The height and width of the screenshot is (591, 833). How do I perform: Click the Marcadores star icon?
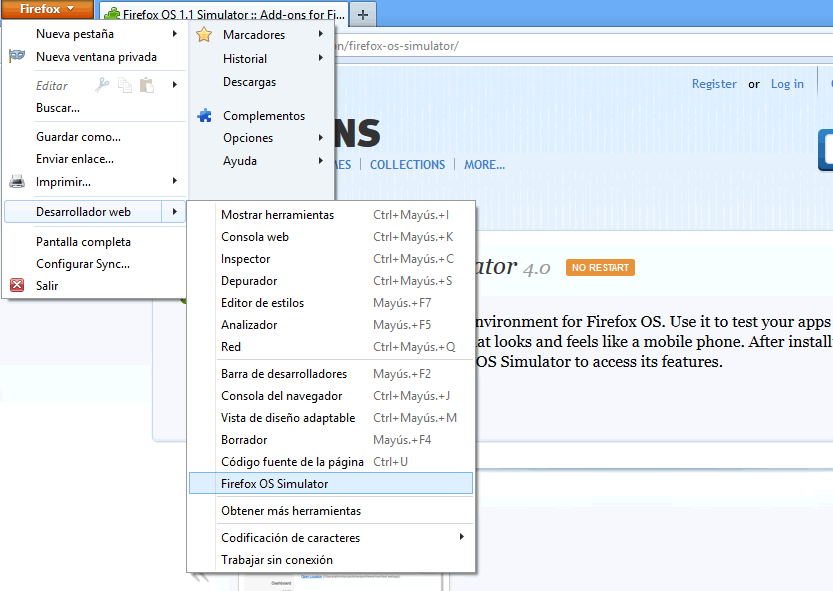pos(204,35)
